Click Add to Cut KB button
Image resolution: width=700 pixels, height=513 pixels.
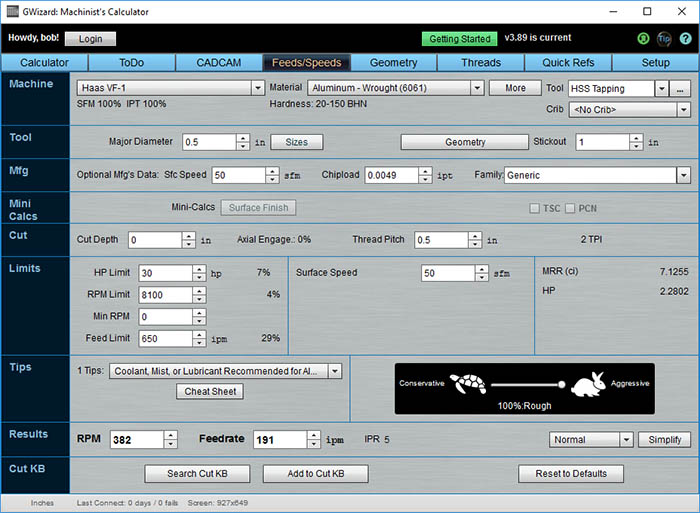pos(316,474)
